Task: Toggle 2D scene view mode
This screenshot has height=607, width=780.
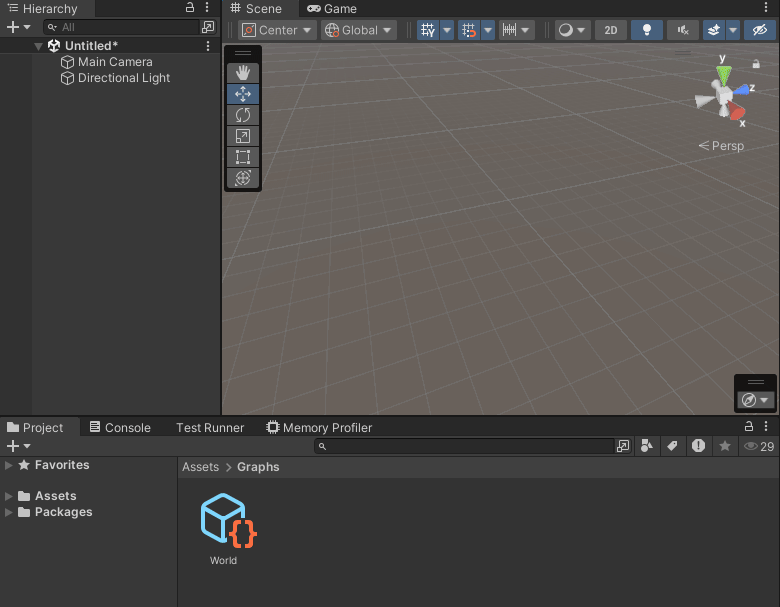Action: tap(610, 30)
